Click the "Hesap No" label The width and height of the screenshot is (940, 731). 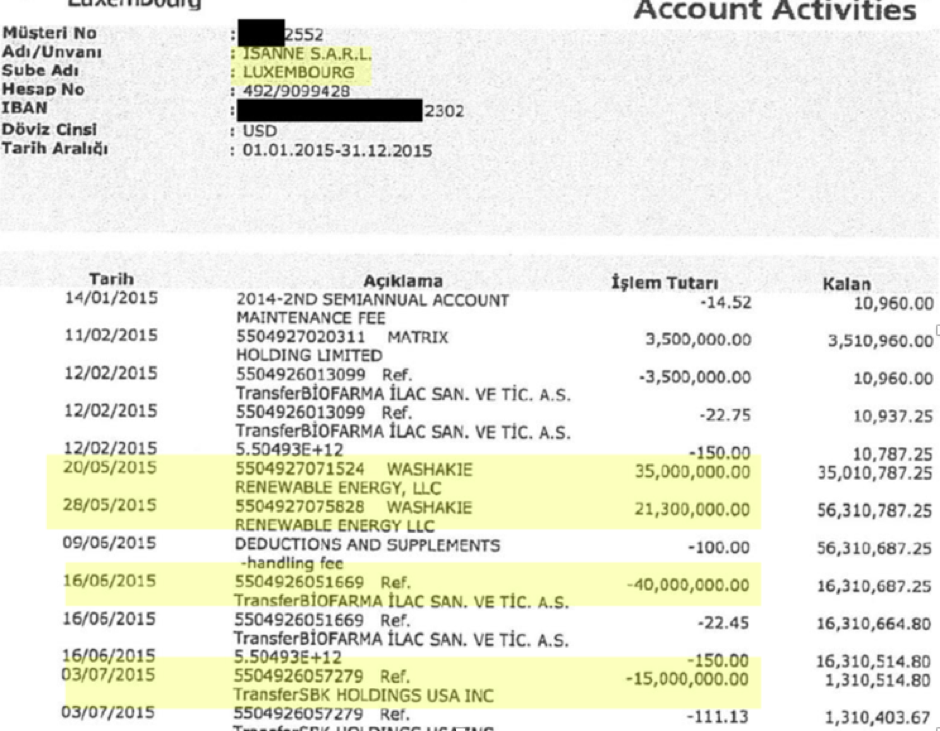[x=43, y=89]
